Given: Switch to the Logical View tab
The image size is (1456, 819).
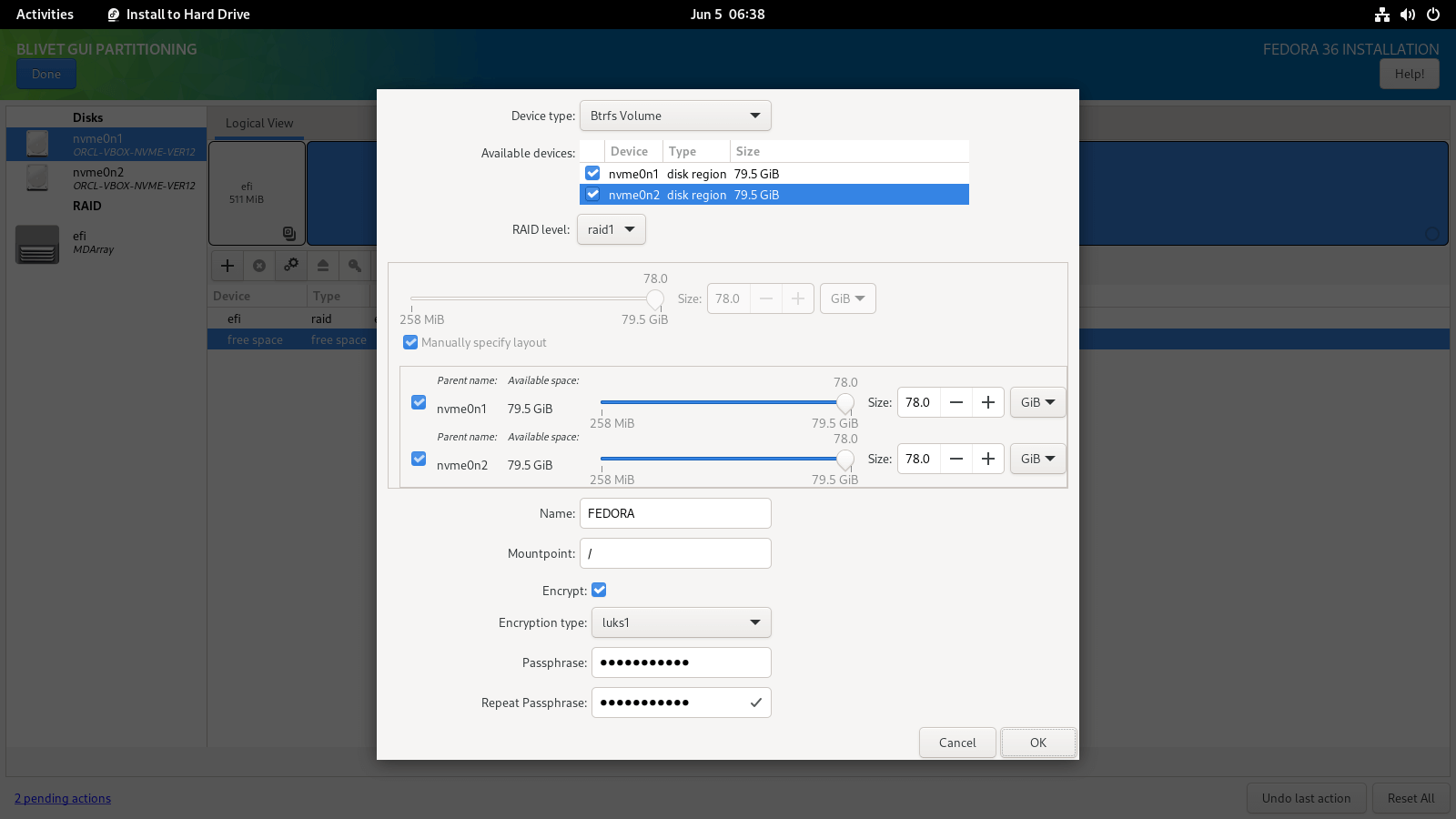Looking at the screenshot, I should (259, 124).
